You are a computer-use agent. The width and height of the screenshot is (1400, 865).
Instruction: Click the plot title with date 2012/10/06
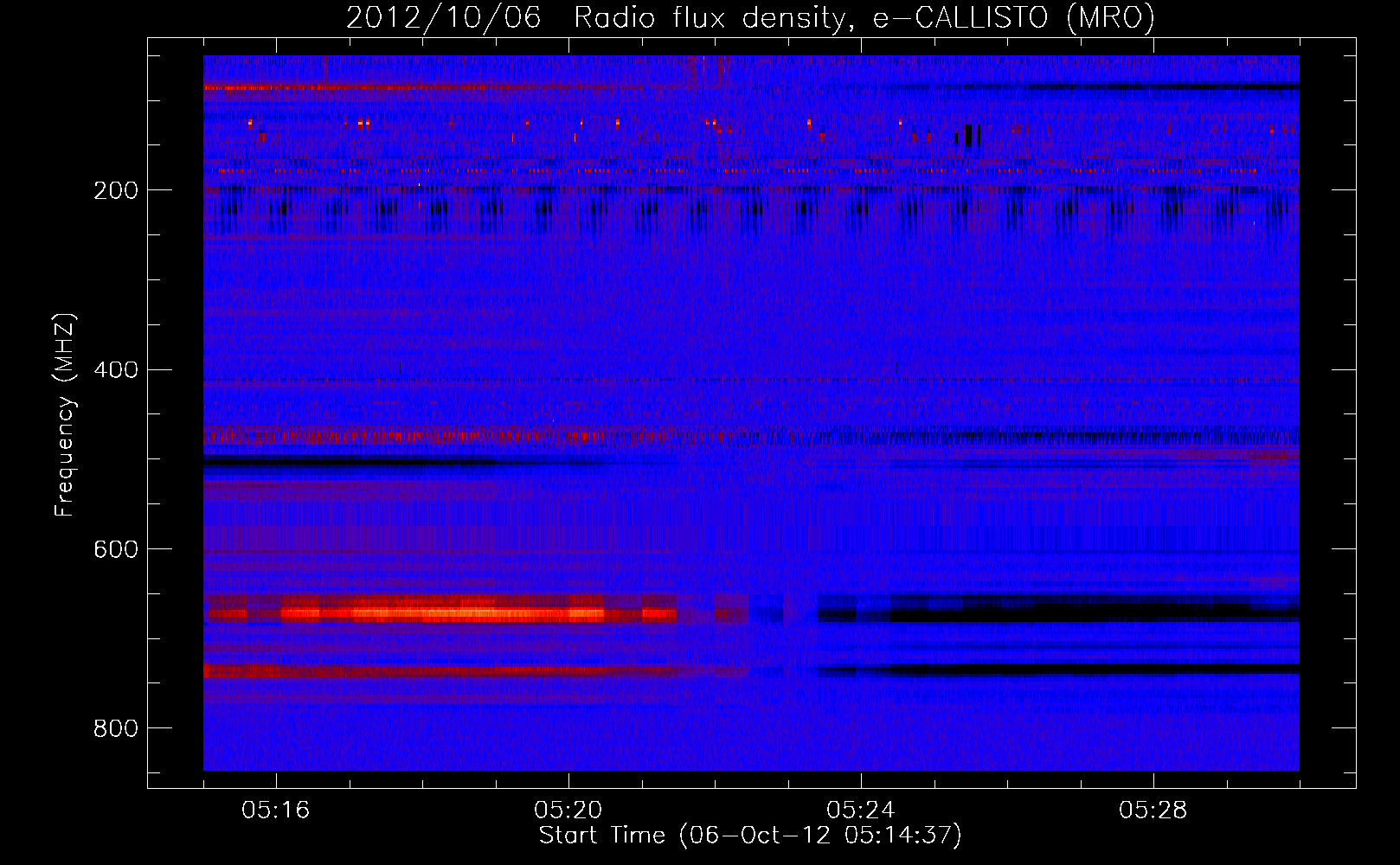(x=750, y=17)
